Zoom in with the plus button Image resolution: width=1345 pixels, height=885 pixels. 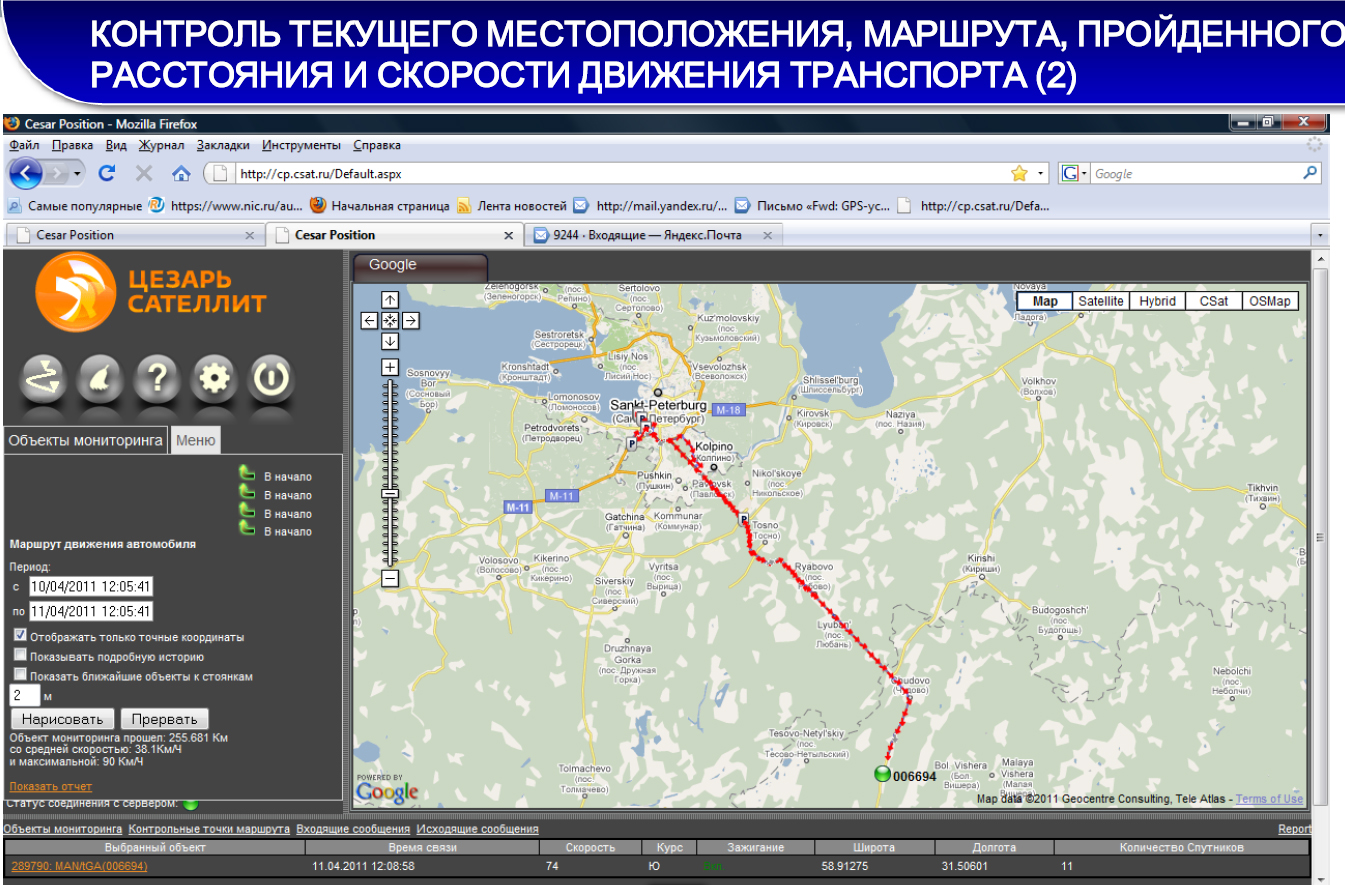pos(390,367)
